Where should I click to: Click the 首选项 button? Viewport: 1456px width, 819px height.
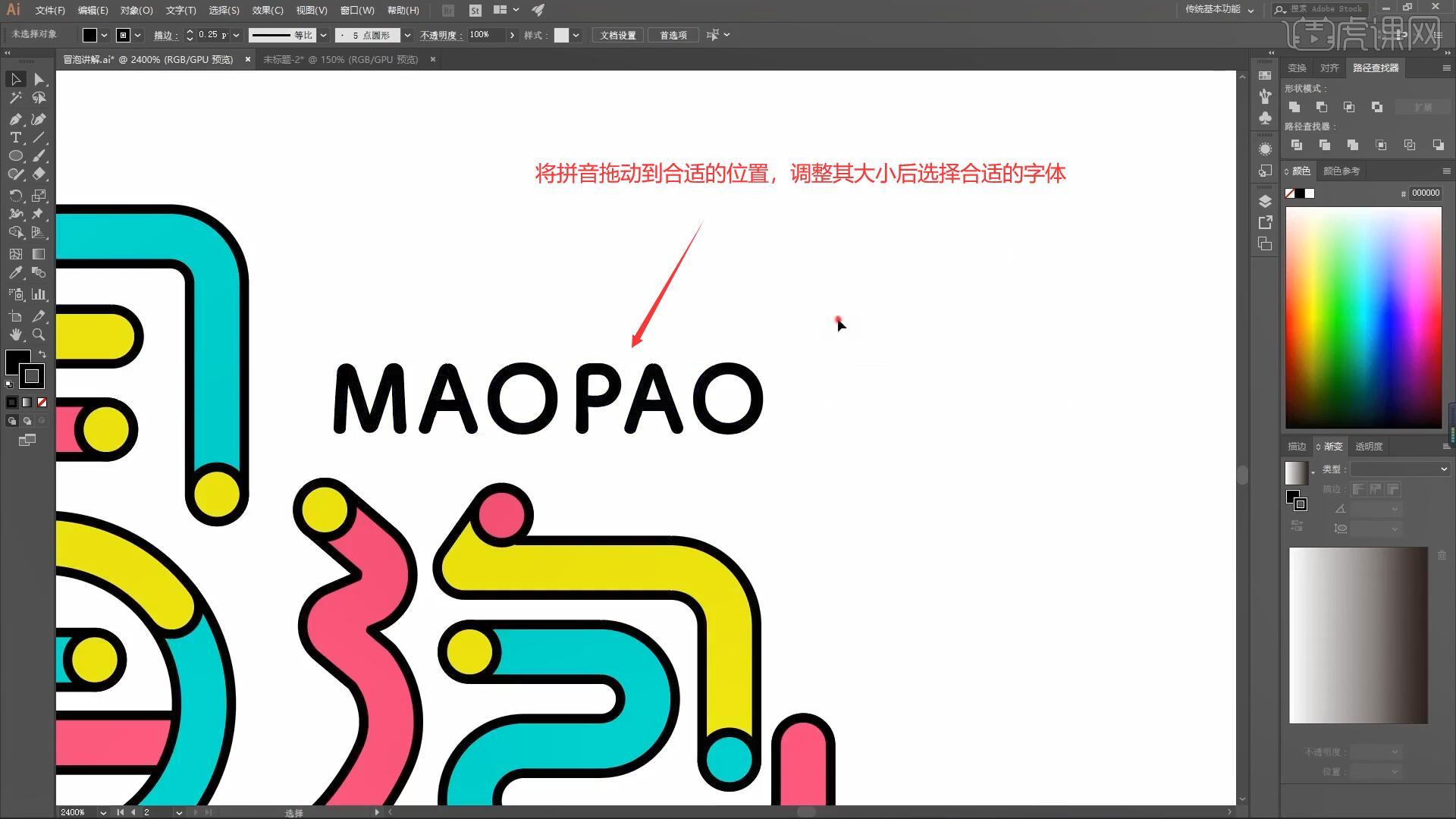tap(673, 35)
